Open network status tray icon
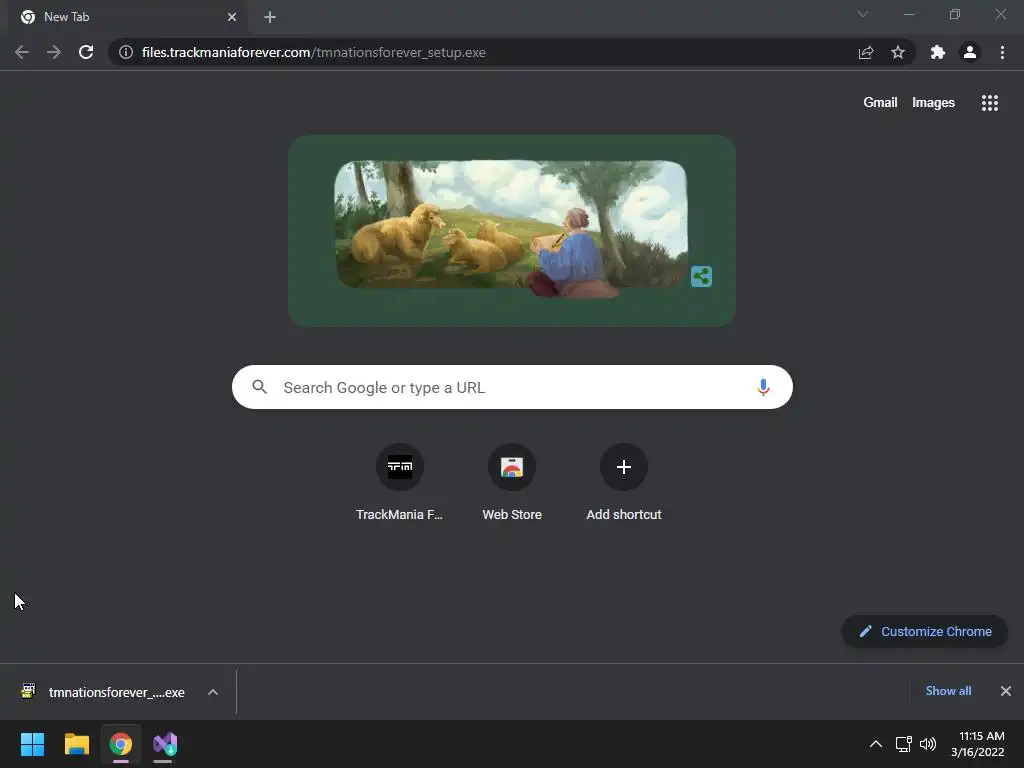This screenshot has width=1024, height=768. tap(903, 744)
